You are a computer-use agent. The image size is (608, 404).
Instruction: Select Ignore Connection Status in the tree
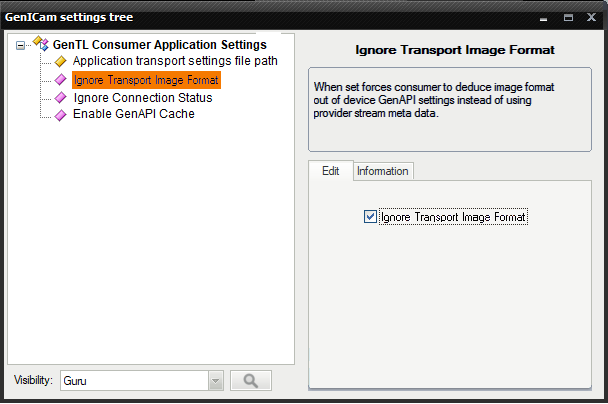tap(142, 98)
